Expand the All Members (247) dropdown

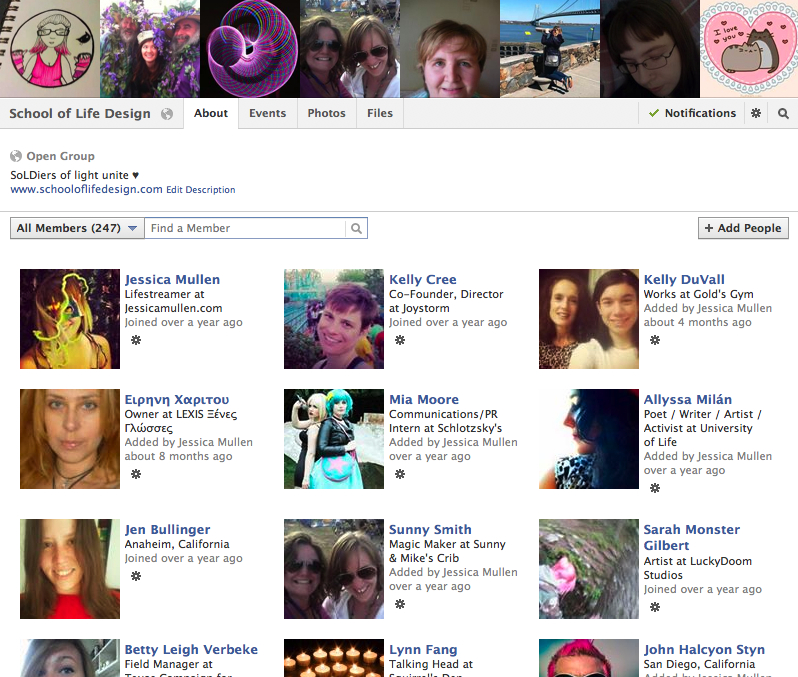(77, 228)
